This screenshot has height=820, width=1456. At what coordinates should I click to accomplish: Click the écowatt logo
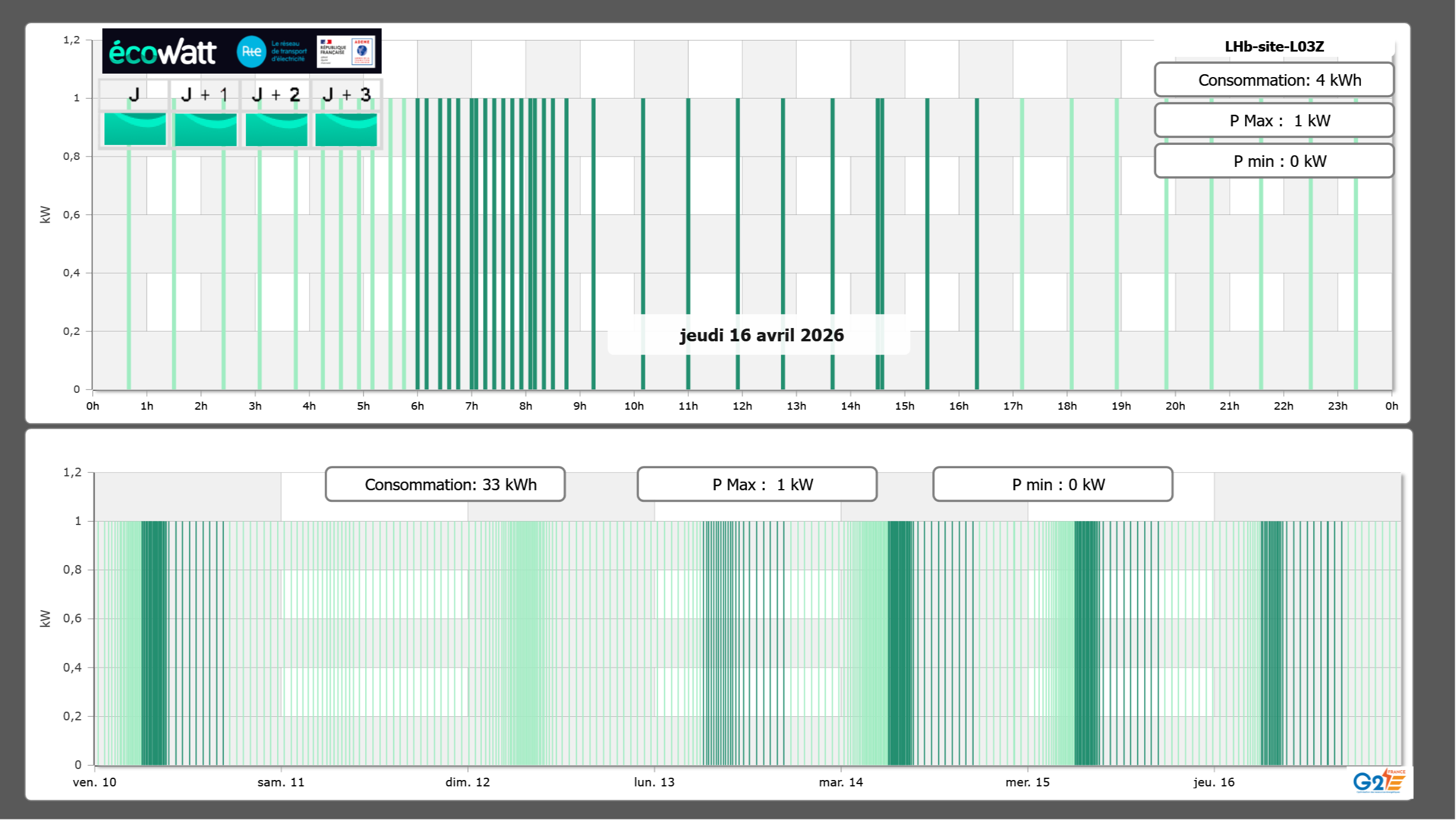[x=162, y=52]
